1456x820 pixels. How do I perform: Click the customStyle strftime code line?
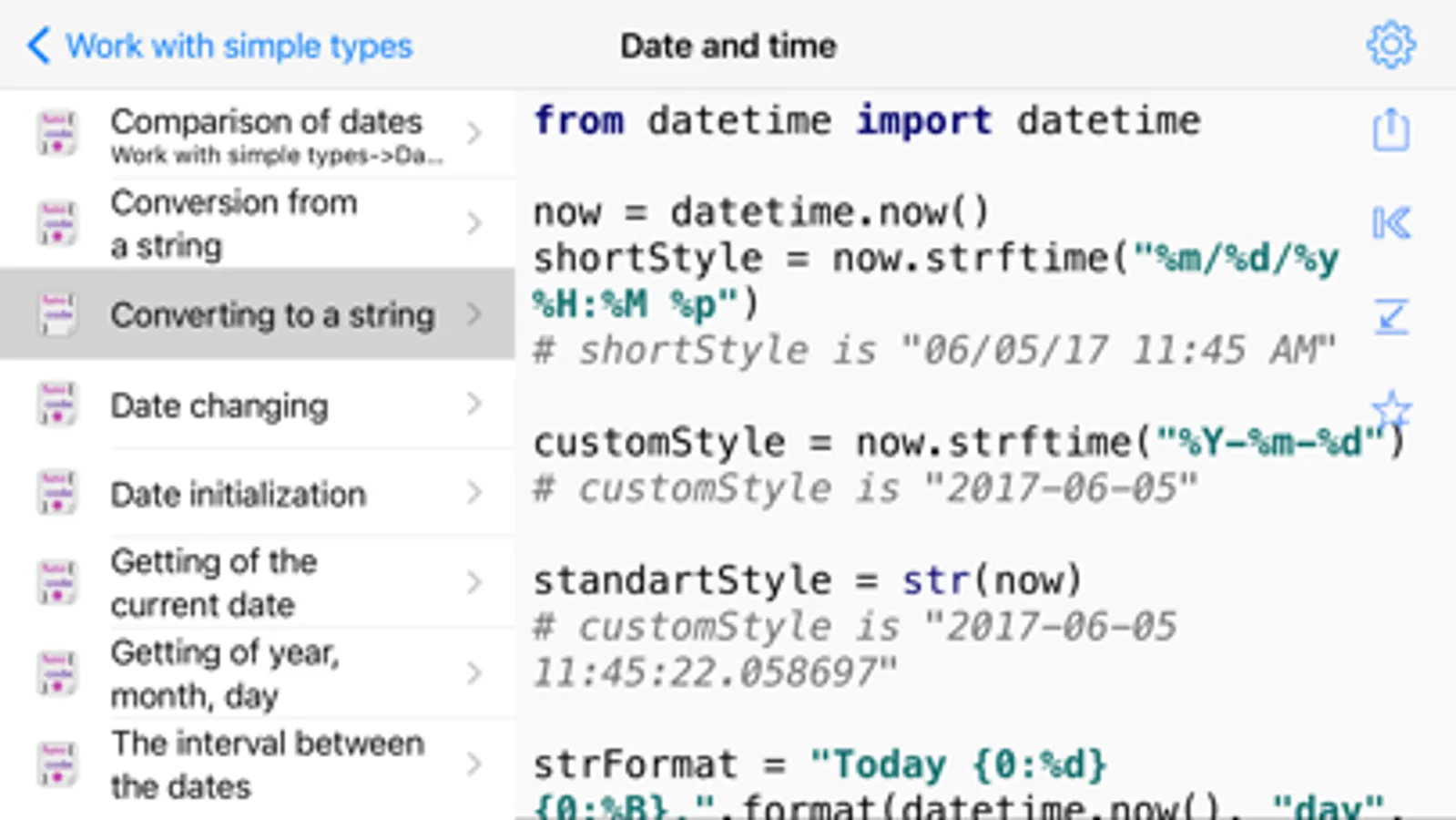click(x=968, y=443)
